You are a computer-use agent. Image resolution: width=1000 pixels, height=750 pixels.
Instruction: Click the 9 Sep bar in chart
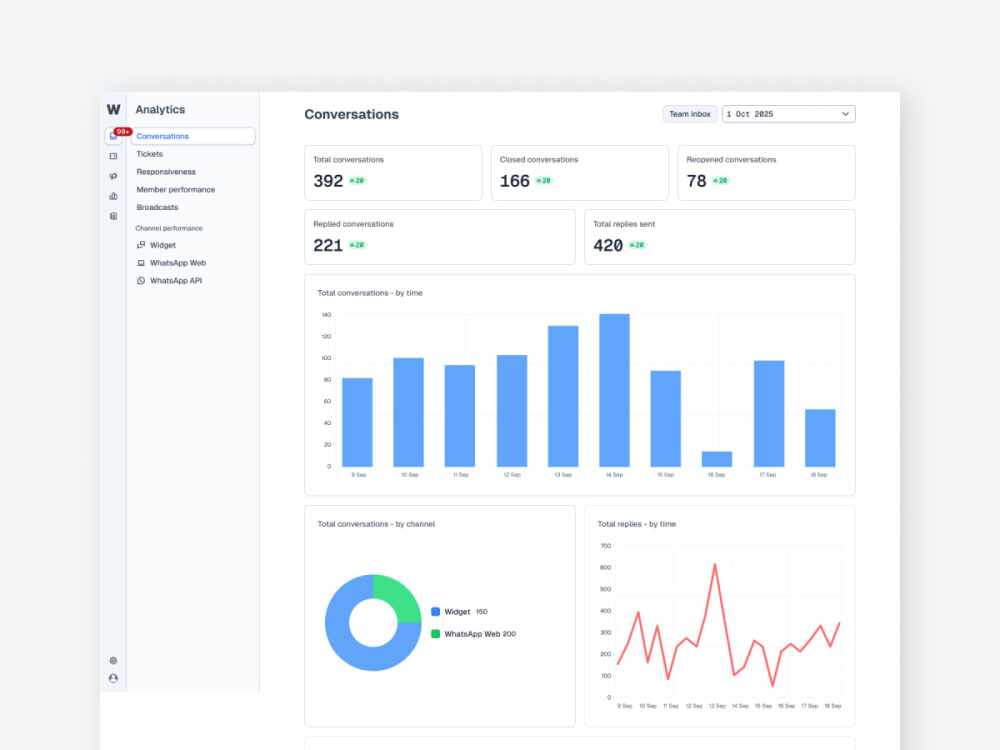[x=357, y=422]
